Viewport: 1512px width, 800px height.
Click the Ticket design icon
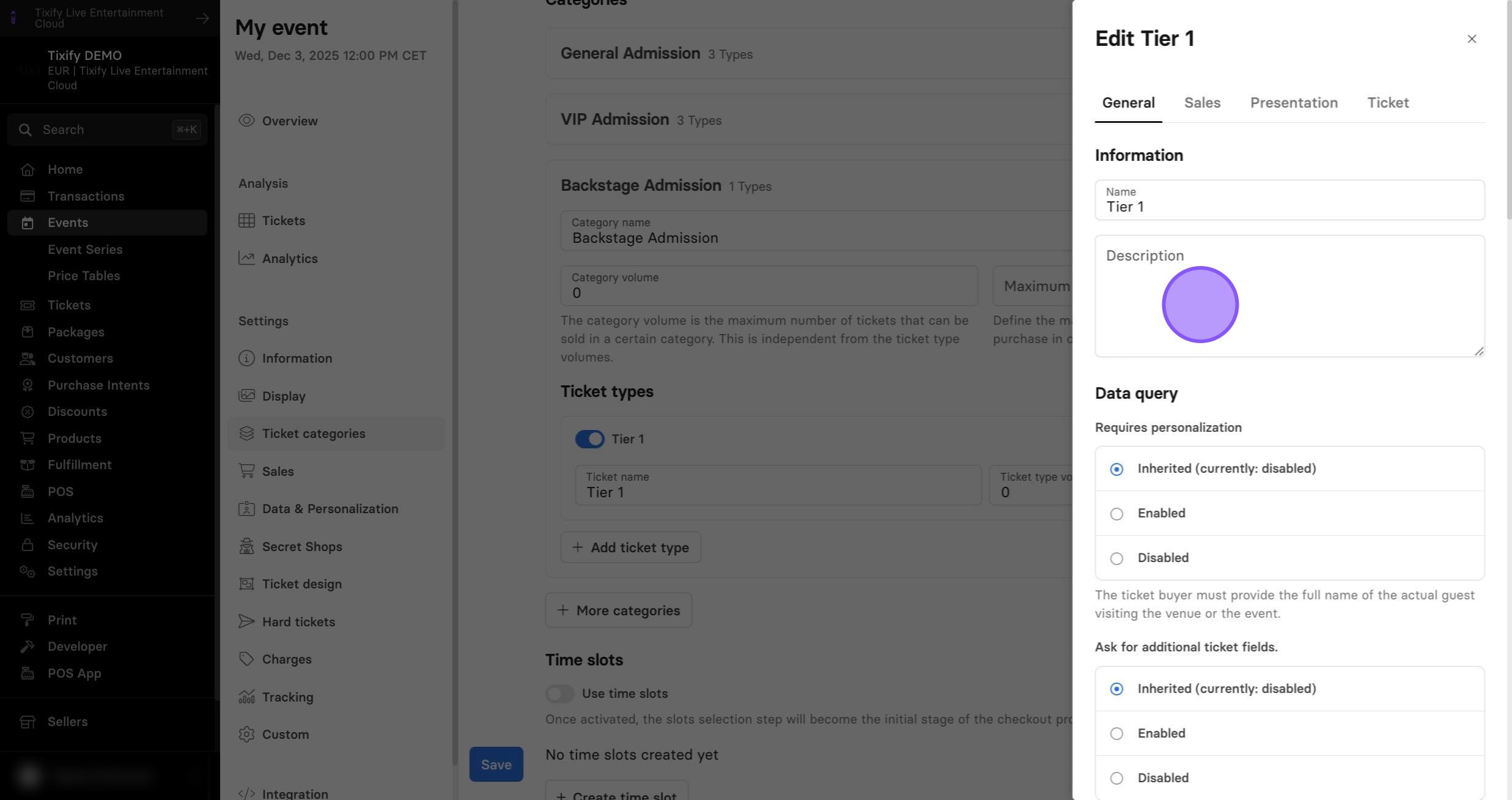click(x=246, y=583)
